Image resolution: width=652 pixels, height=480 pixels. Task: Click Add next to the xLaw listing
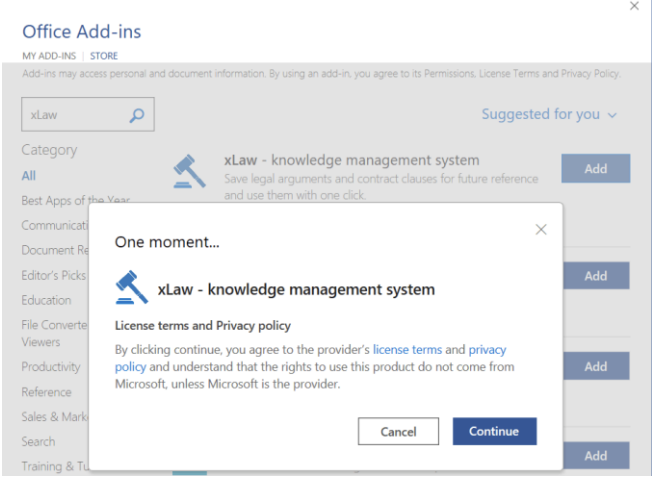click(x=595, y=168)
